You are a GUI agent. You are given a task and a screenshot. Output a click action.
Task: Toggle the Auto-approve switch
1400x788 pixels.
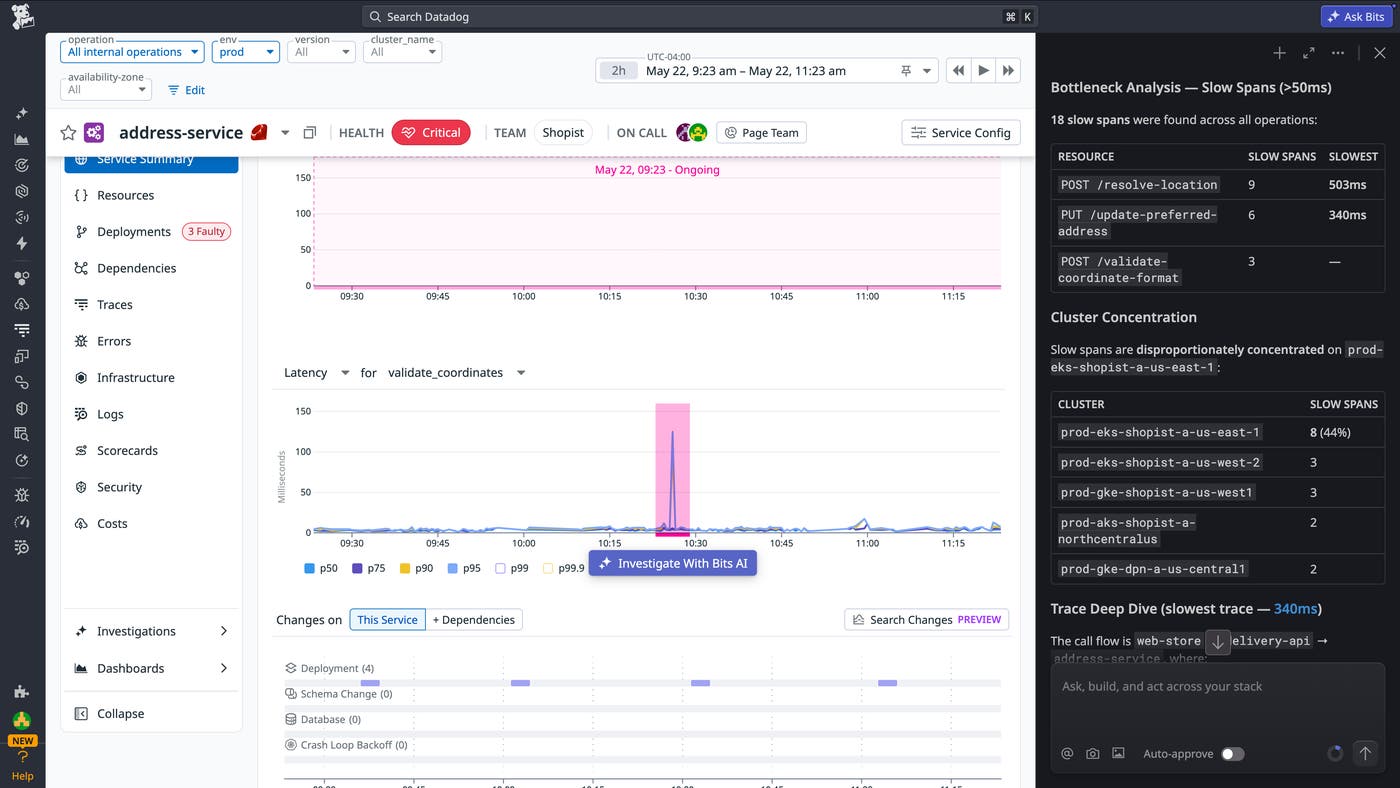tap(1233, 754)
